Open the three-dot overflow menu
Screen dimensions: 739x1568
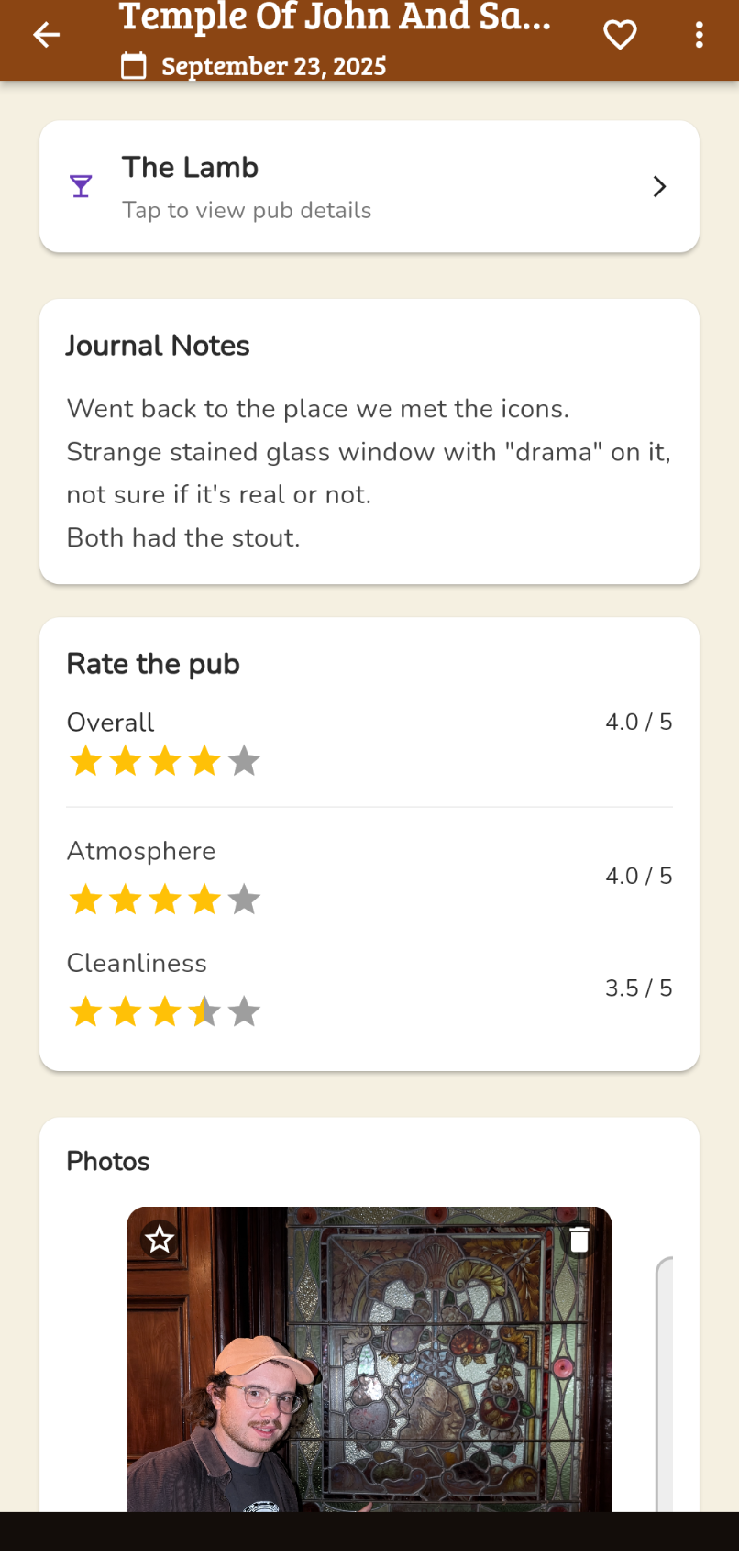[x=699, y=36]
